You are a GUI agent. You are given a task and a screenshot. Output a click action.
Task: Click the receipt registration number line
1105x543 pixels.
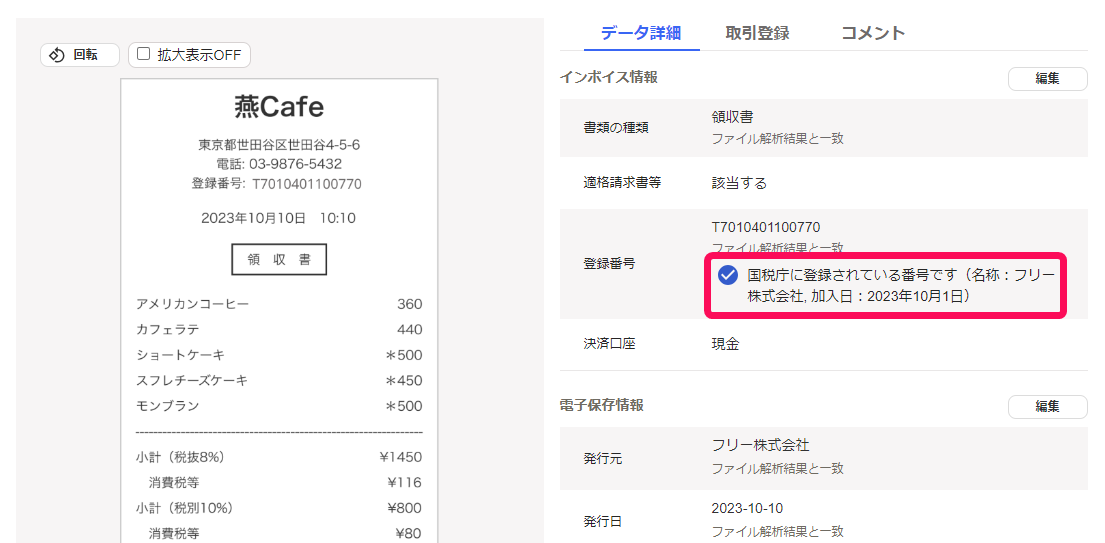point(276,184)
